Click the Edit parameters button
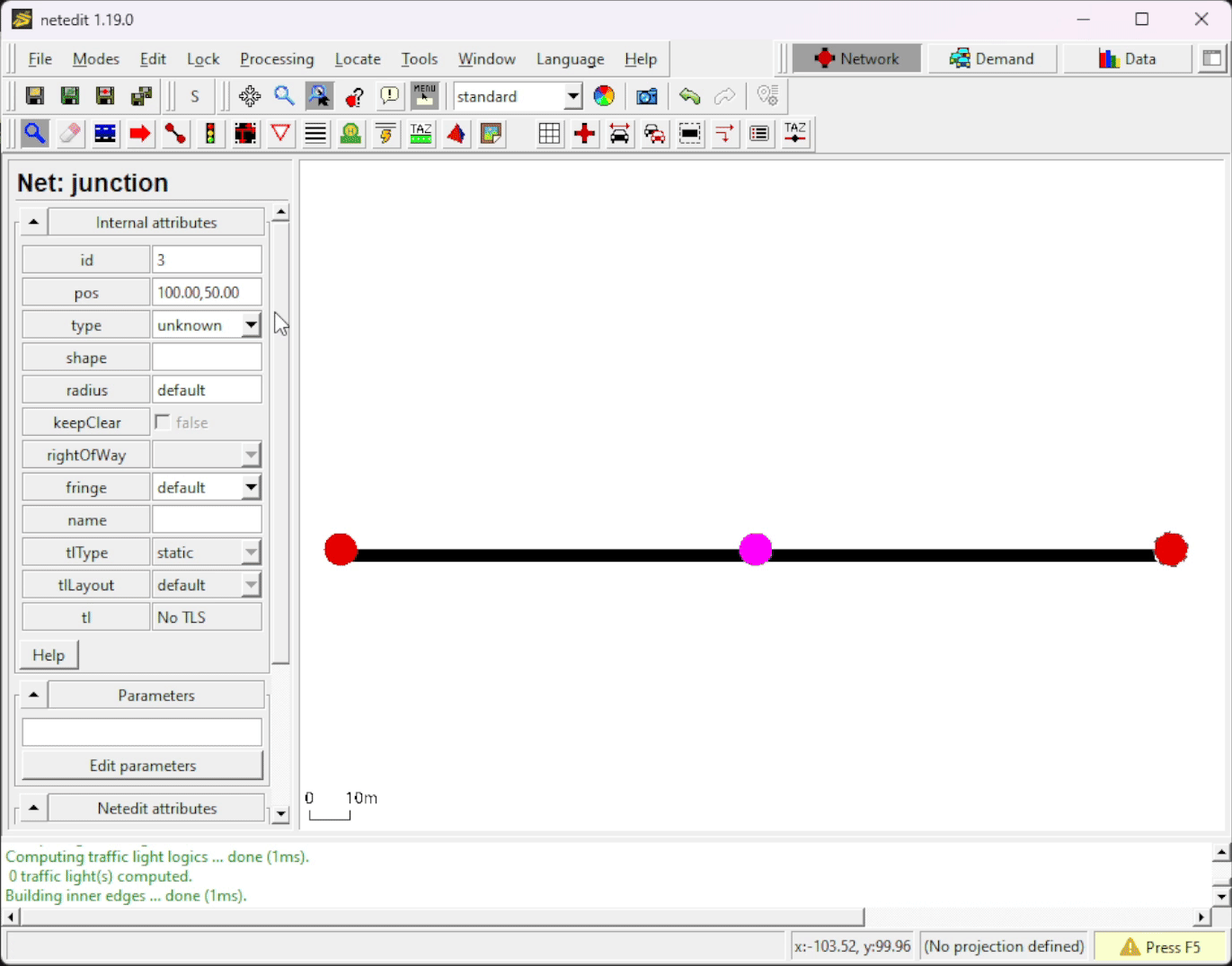 143,766
